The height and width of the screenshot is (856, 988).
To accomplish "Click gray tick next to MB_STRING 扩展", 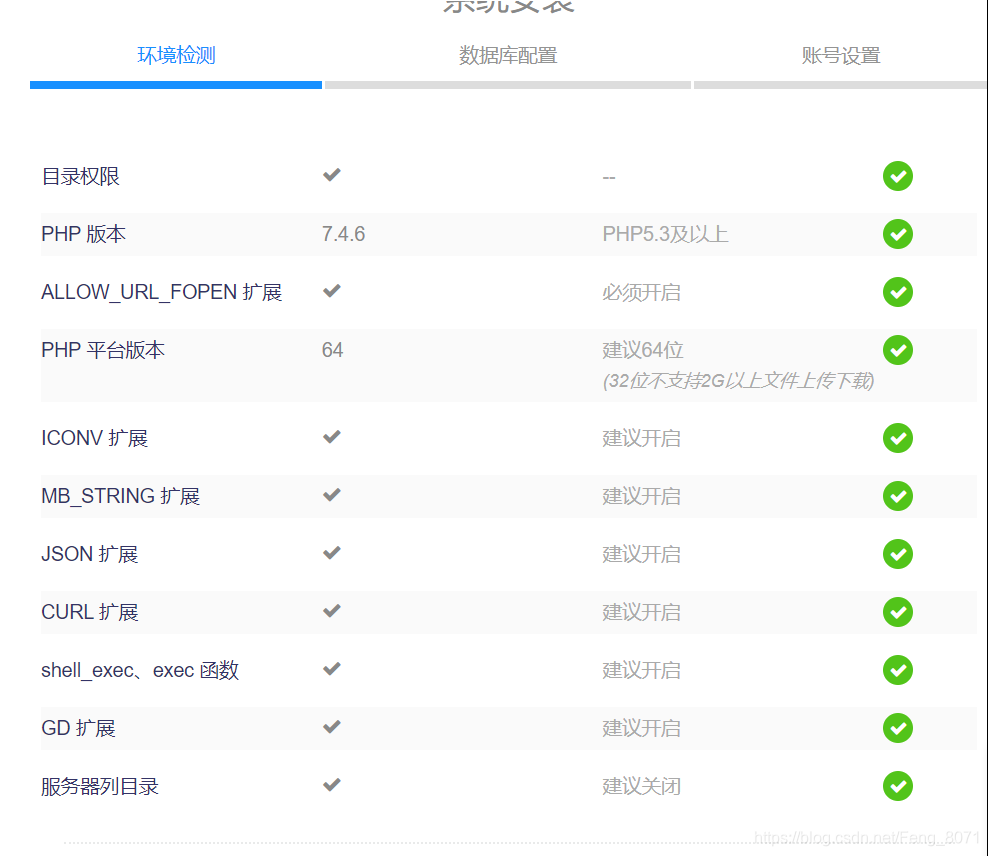I will click(x=331, y=494).
